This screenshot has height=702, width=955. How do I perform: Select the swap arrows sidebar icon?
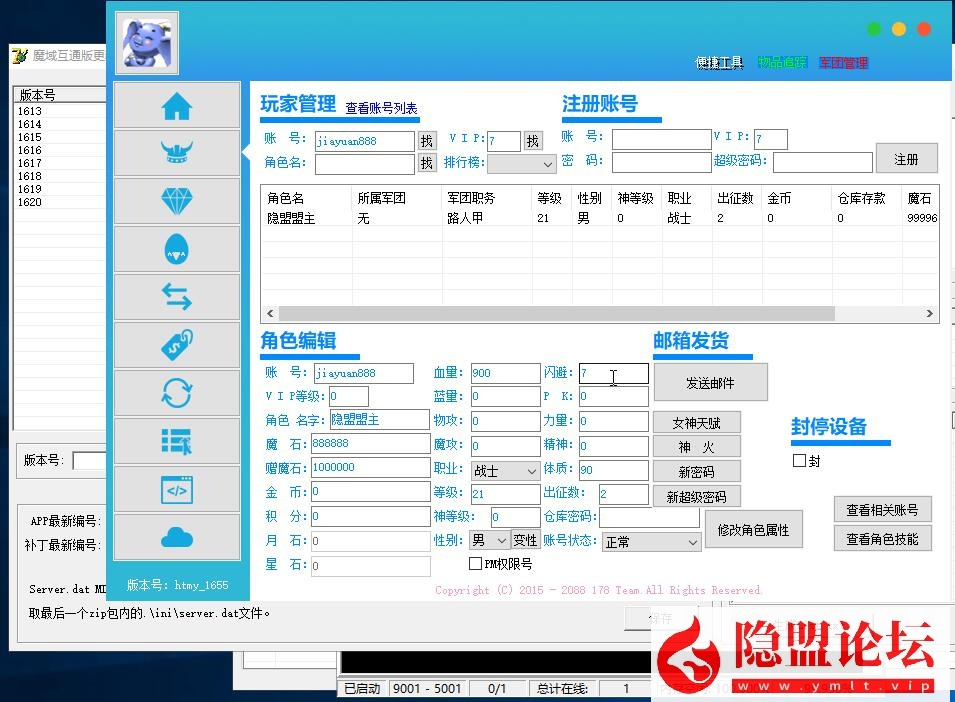(x=177, y=297)
